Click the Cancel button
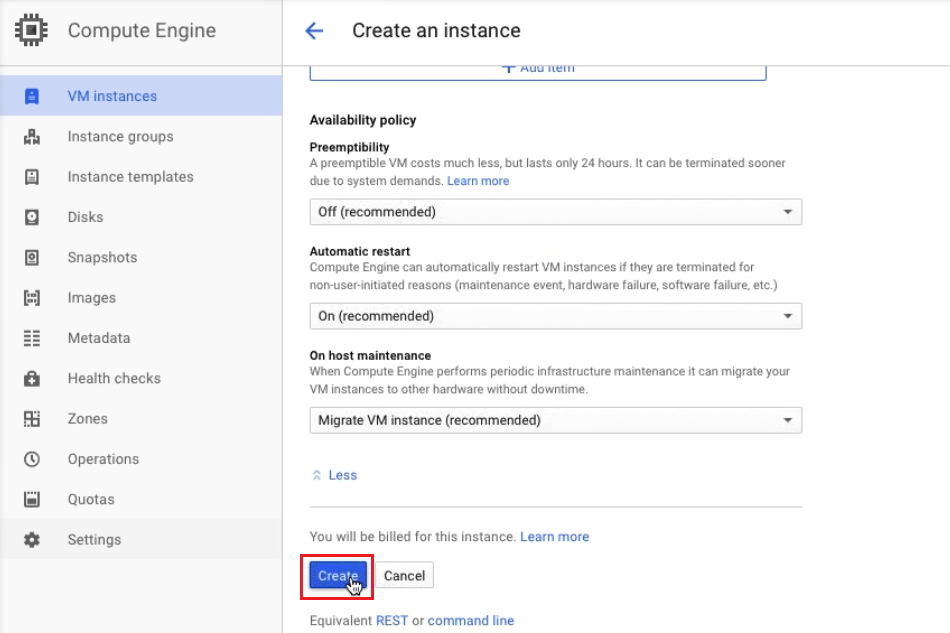 404,575
